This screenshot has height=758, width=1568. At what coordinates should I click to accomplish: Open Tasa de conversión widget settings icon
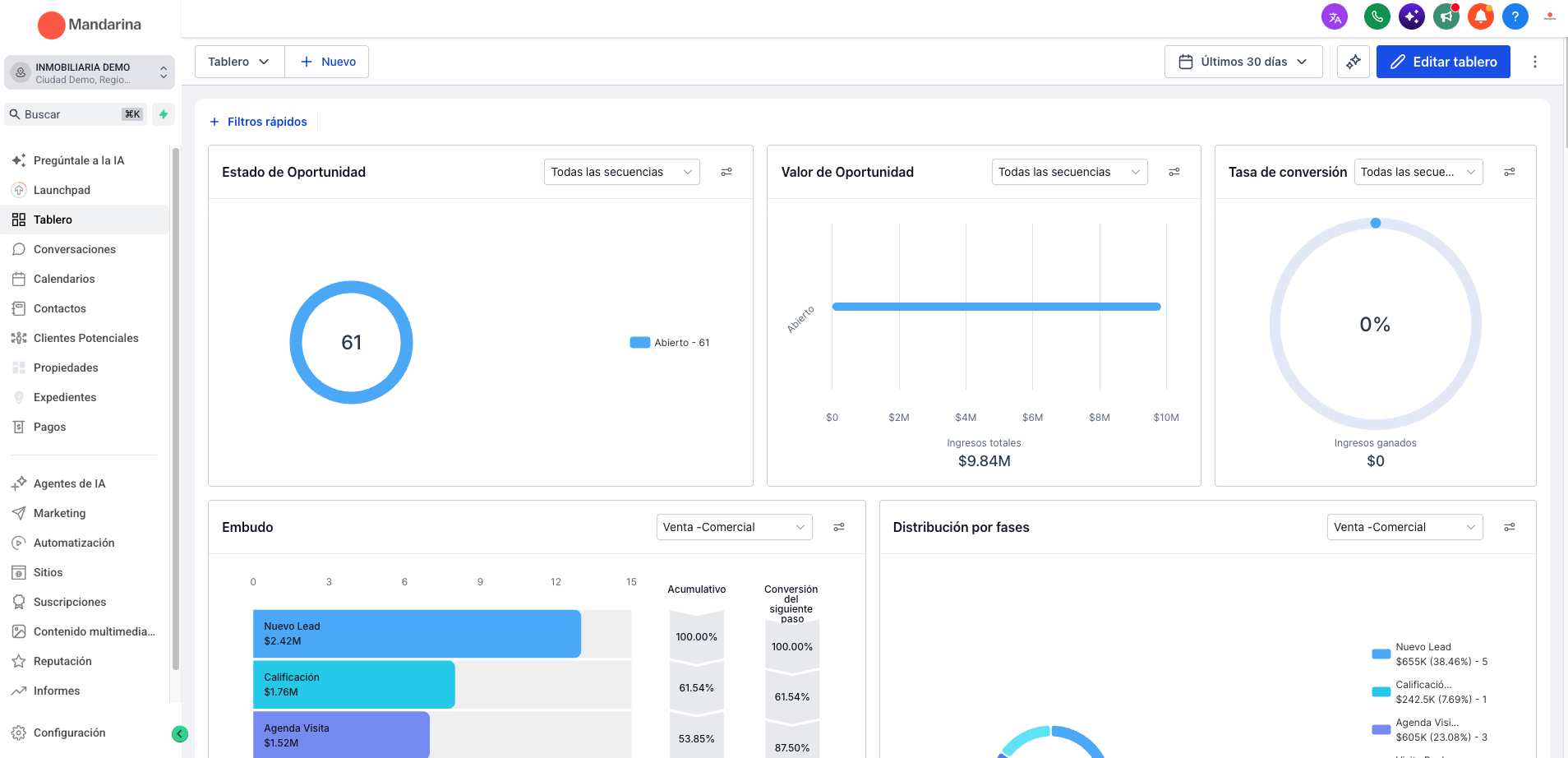tap(1510, 172)
